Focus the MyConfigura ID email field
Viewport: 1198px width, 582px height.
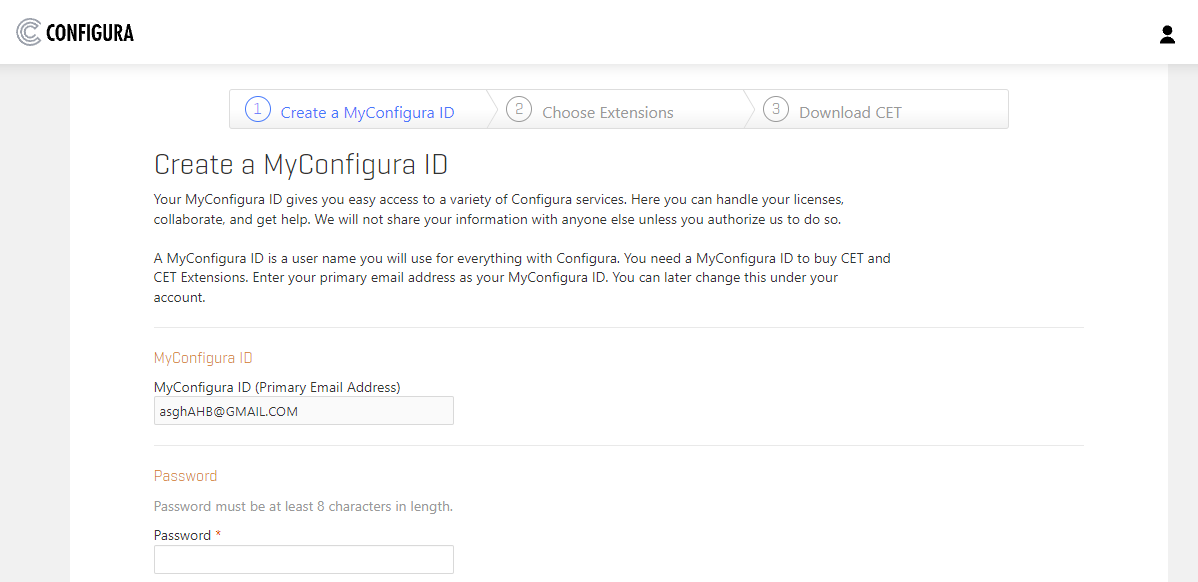pyautogui.click(x=303, y=410)
